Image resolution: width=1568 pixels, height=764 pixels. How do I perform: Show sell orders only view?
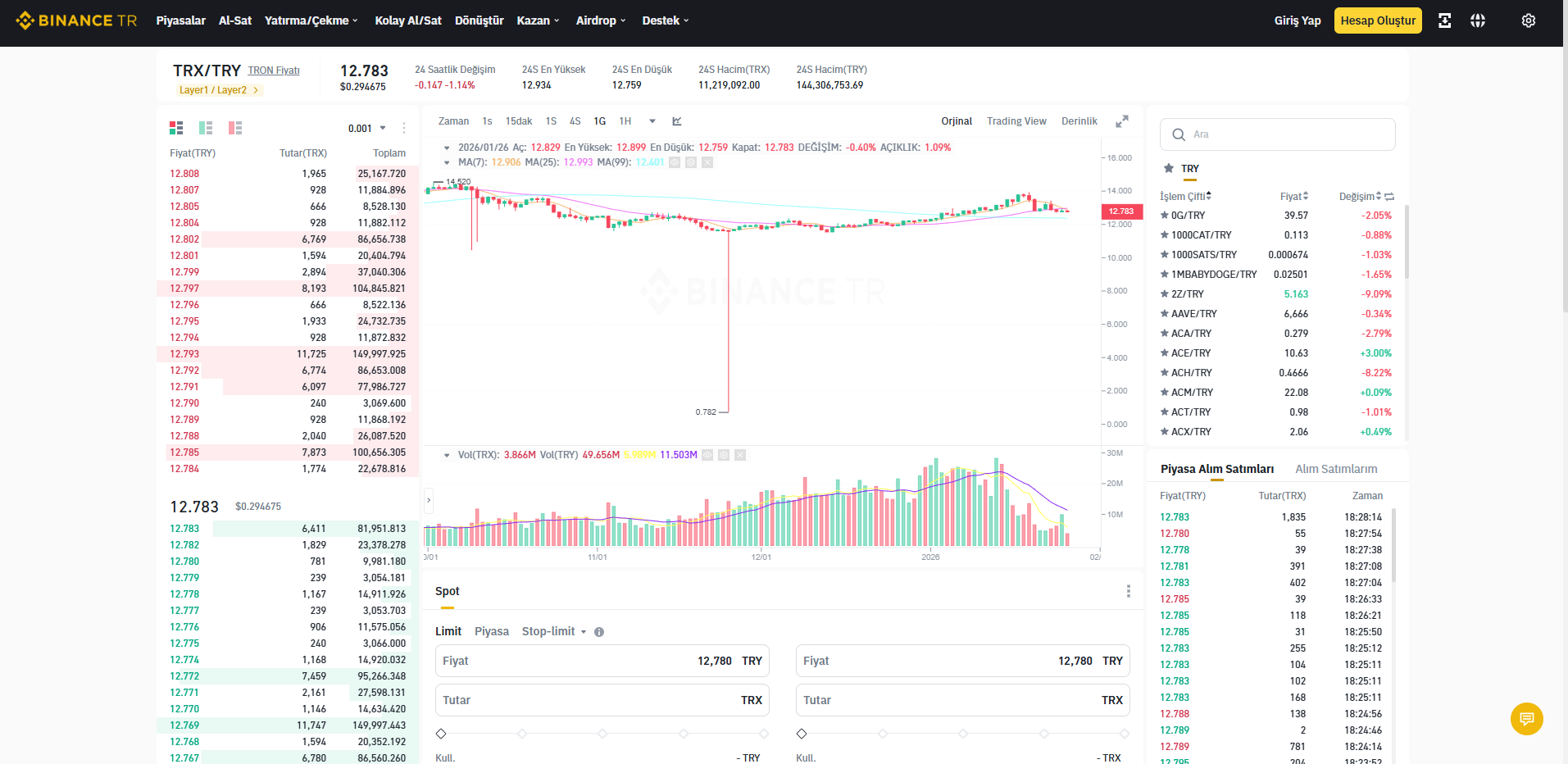tap(235, 128)
